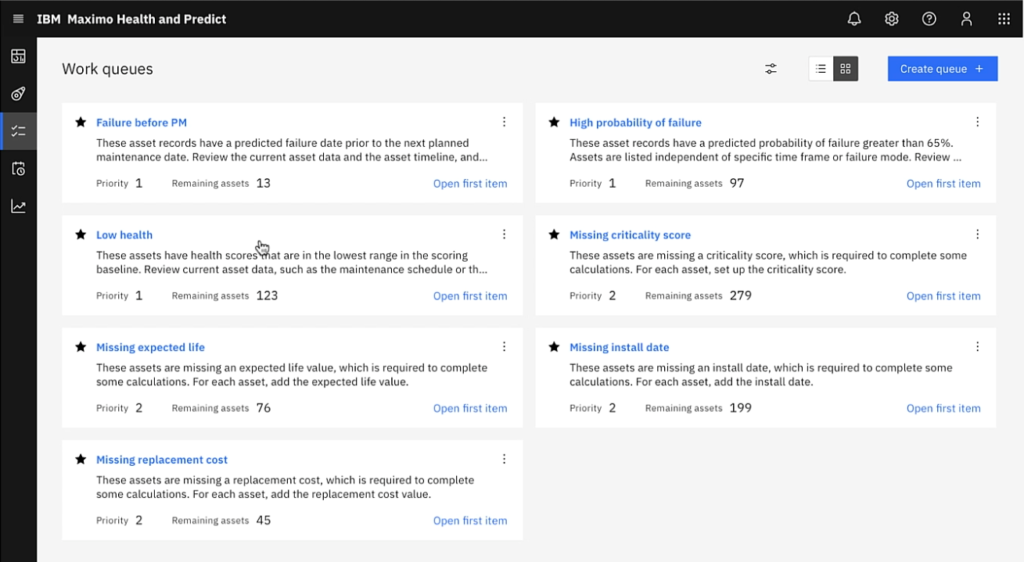Screen dimensions: 1024x562
Task: Open the charts icon in sidebar
Action: click(x=18, y=206)
